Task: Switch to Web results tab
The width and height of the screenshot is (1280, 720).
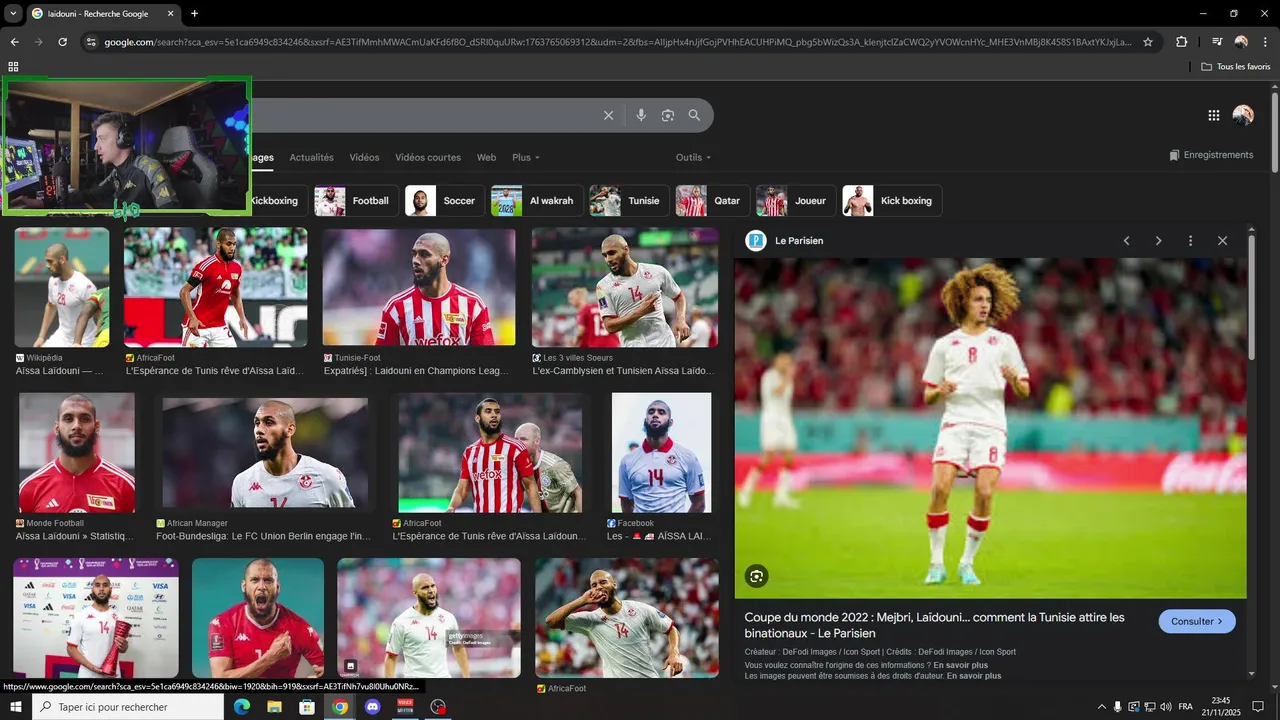Action: (x=486, y=157)
